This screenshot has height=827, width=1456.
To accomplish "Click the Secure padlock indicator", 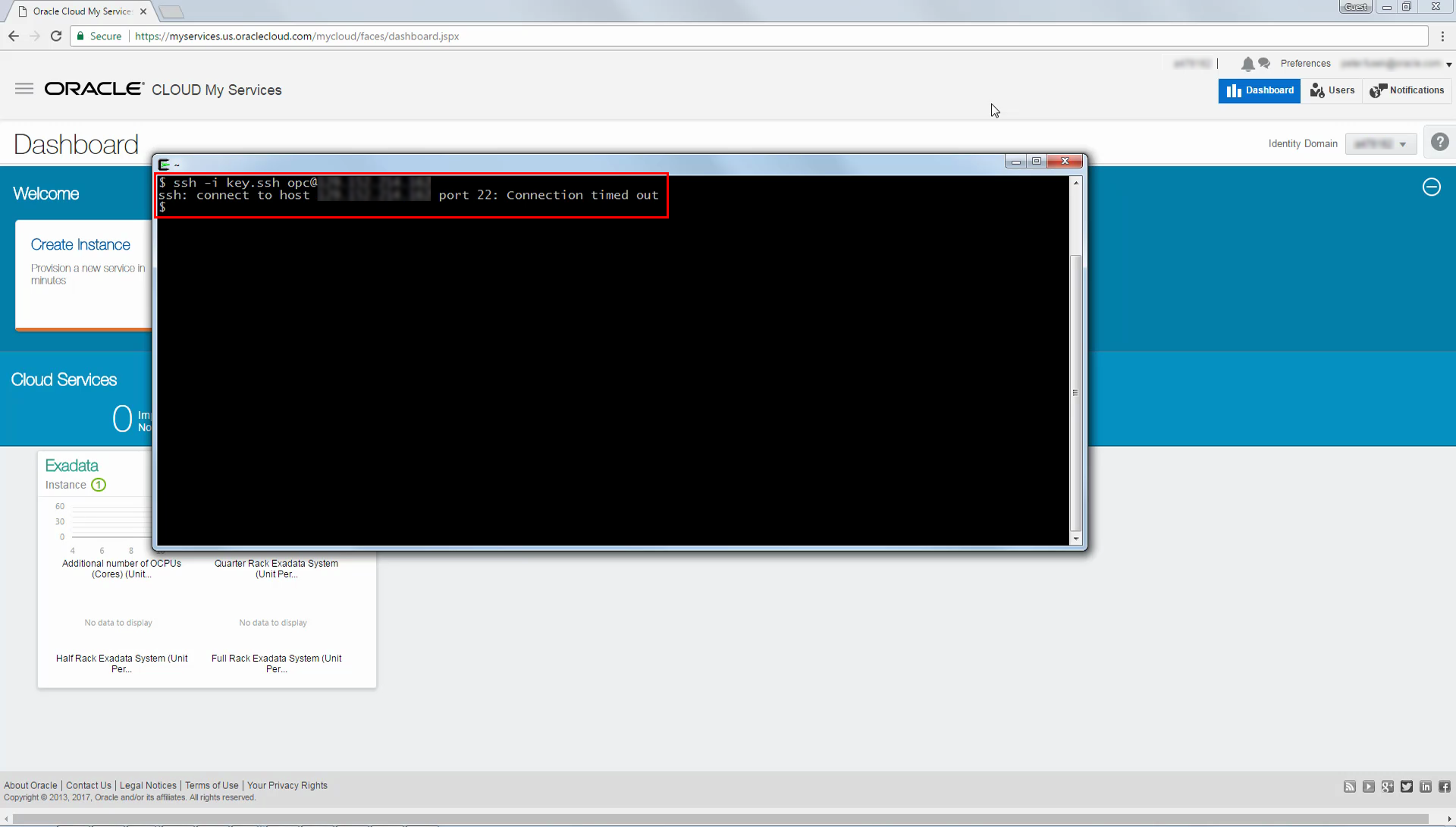I will pyautogui.click(x=99, y=36).
